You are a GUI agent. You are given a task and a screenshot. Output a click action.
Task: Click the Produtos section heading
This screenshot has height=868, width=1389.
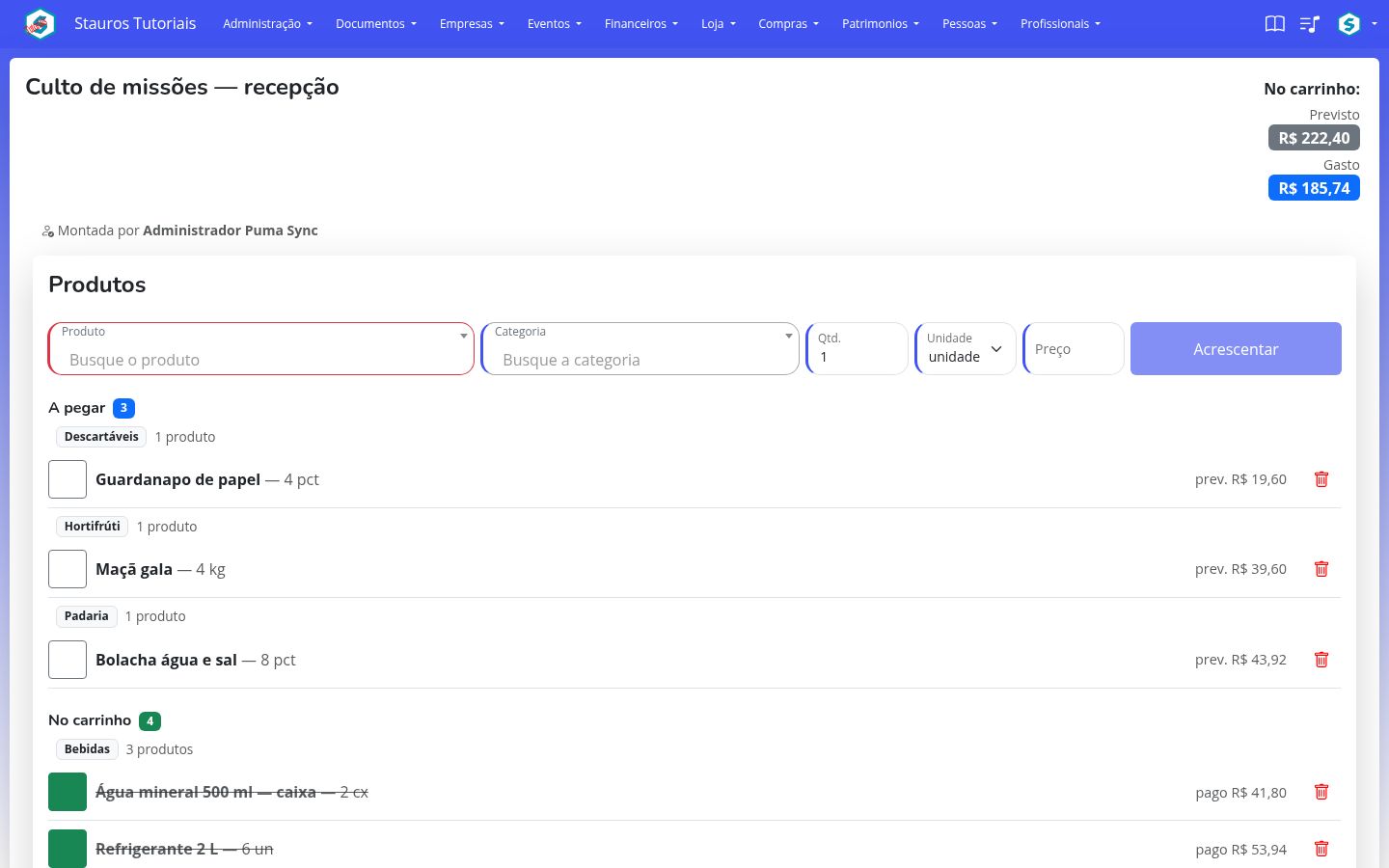[x=97, y=285]
